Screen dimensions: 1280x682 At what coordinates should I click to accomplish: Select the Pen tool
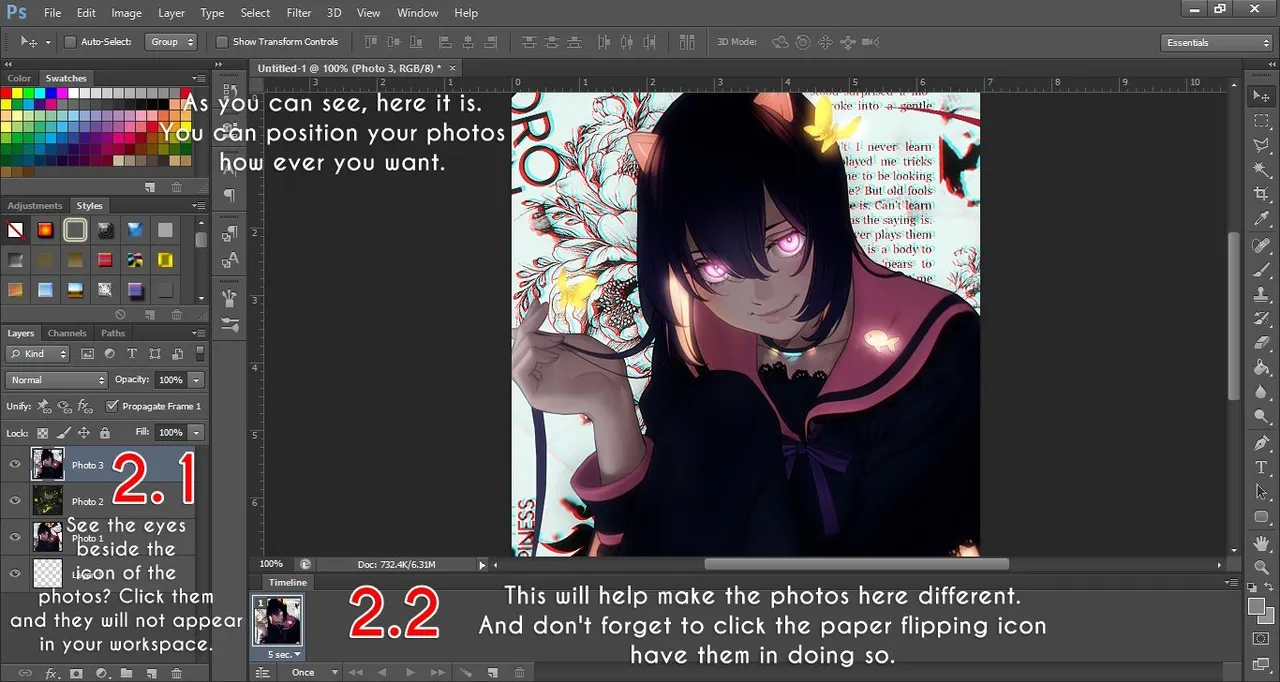[1261, 443]
